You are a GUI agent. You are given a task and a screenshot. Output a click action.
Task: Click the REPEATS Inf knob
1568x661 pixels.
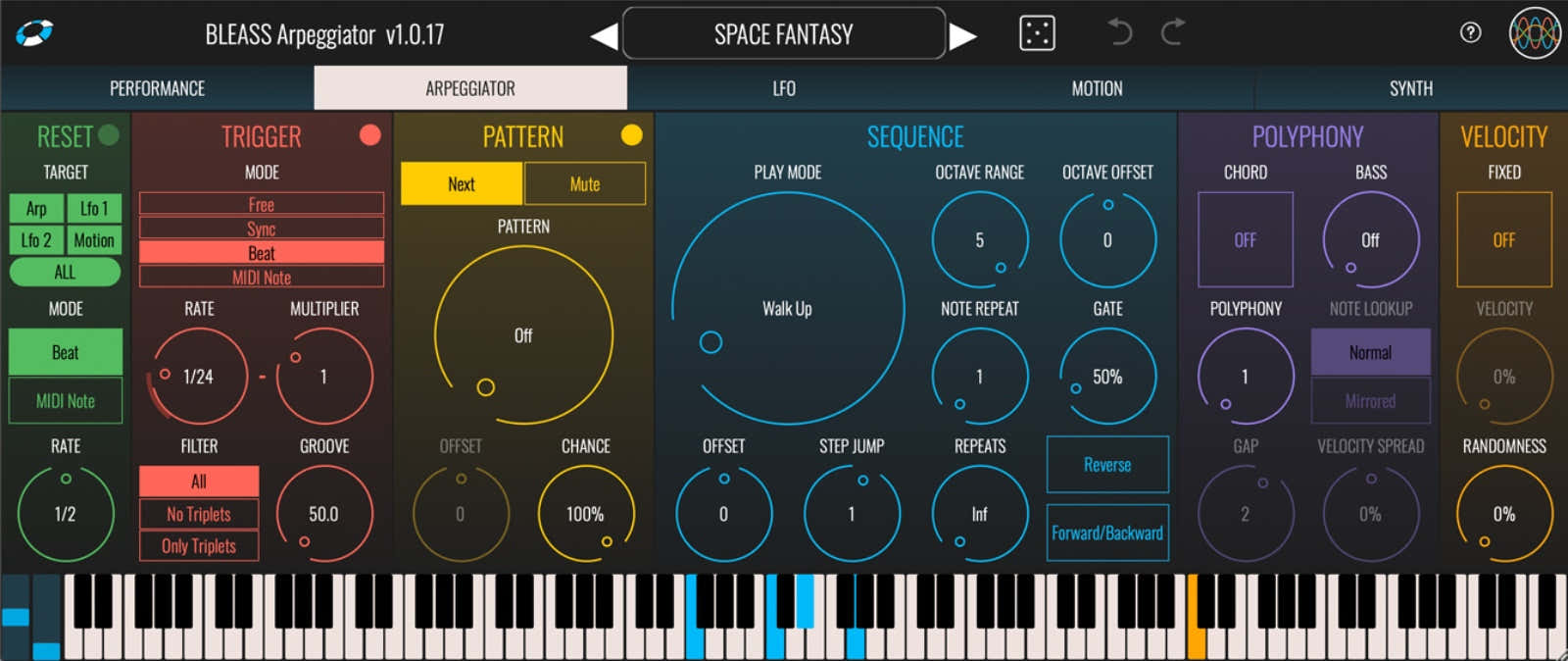pos(980,514)
